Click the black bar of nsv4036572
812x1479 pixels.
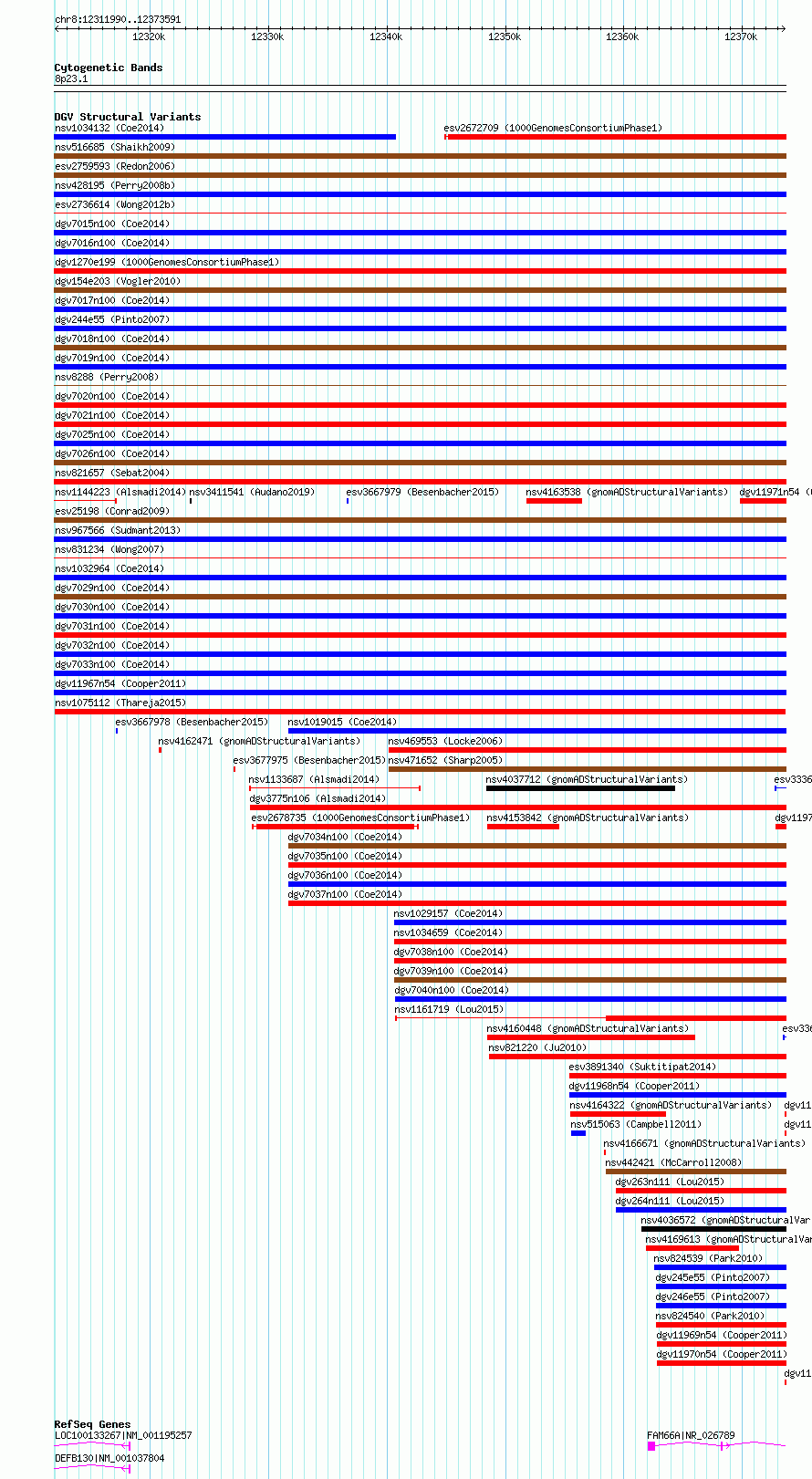(x=713, y=1229)
